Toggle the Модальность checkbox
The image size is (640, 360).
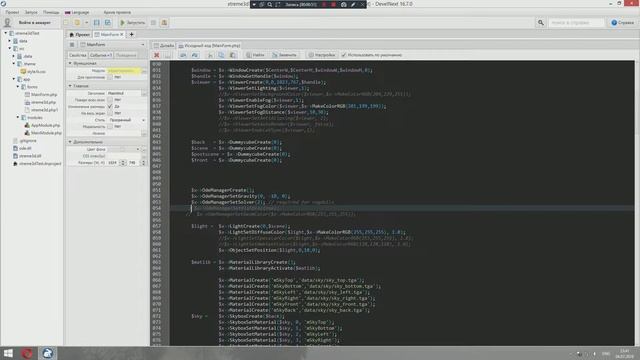110,127
